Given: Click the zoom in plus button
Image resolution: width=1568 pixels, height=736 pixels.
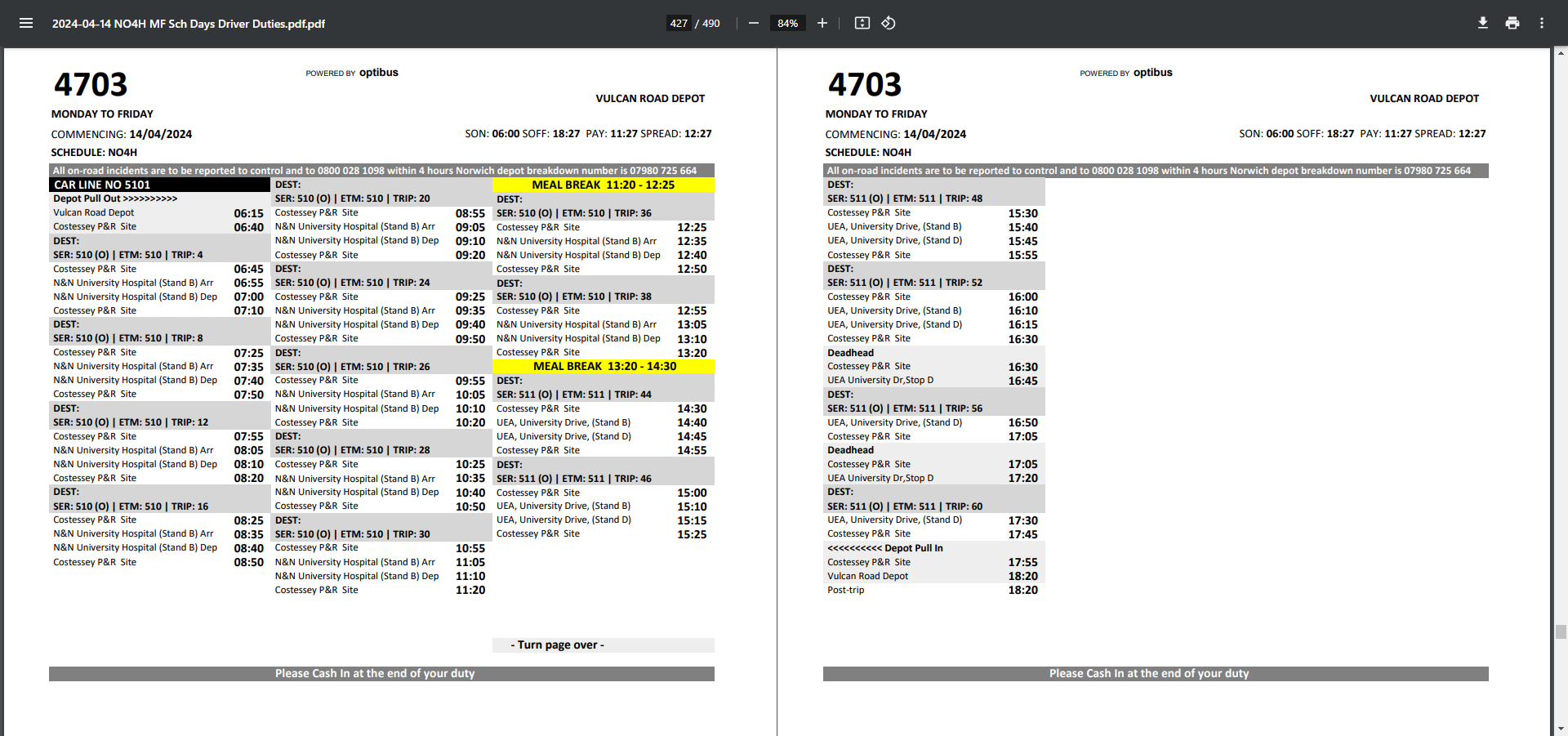Looking at the screenshot, I should click(822, 23).
